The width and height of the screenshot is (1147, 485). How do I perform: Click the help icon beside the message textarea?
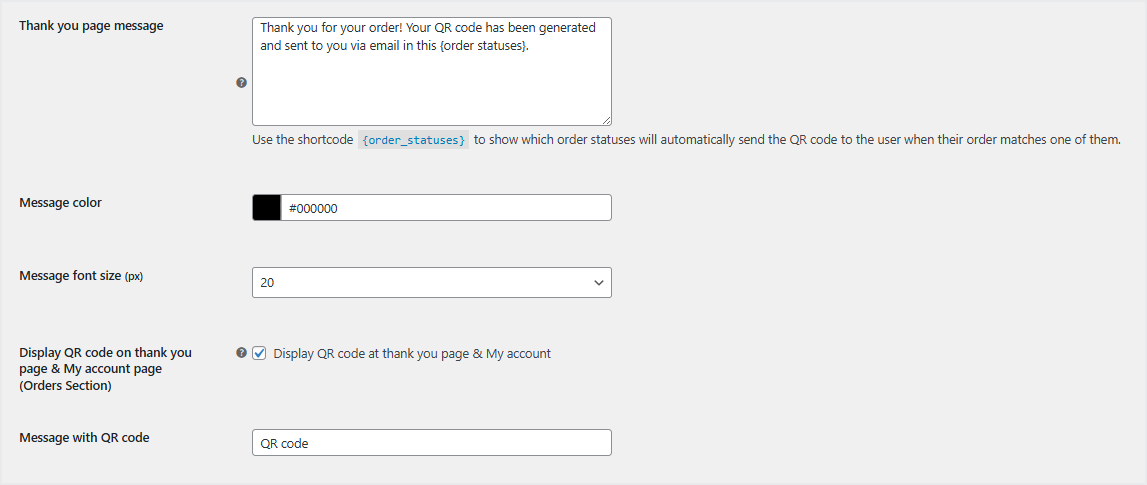tap(241, 83)
